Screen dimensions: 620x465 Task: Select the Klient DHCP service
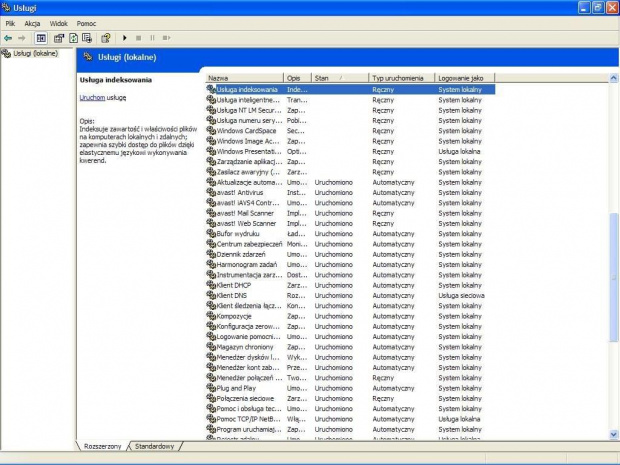233,285
